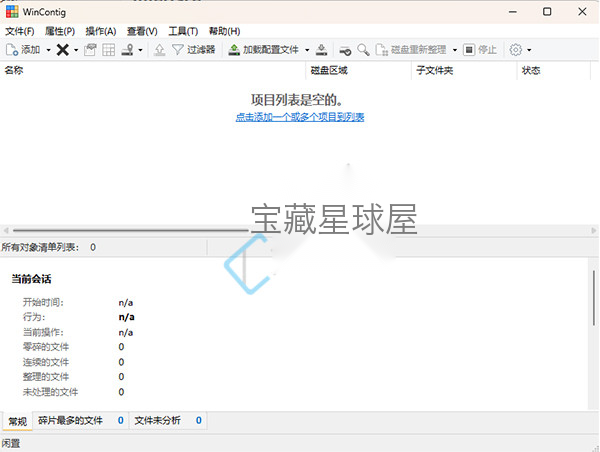Expand the 加载配置文件 dropdown arrow
The width and height of the screenshot is (600, 452).
[307, 50]
